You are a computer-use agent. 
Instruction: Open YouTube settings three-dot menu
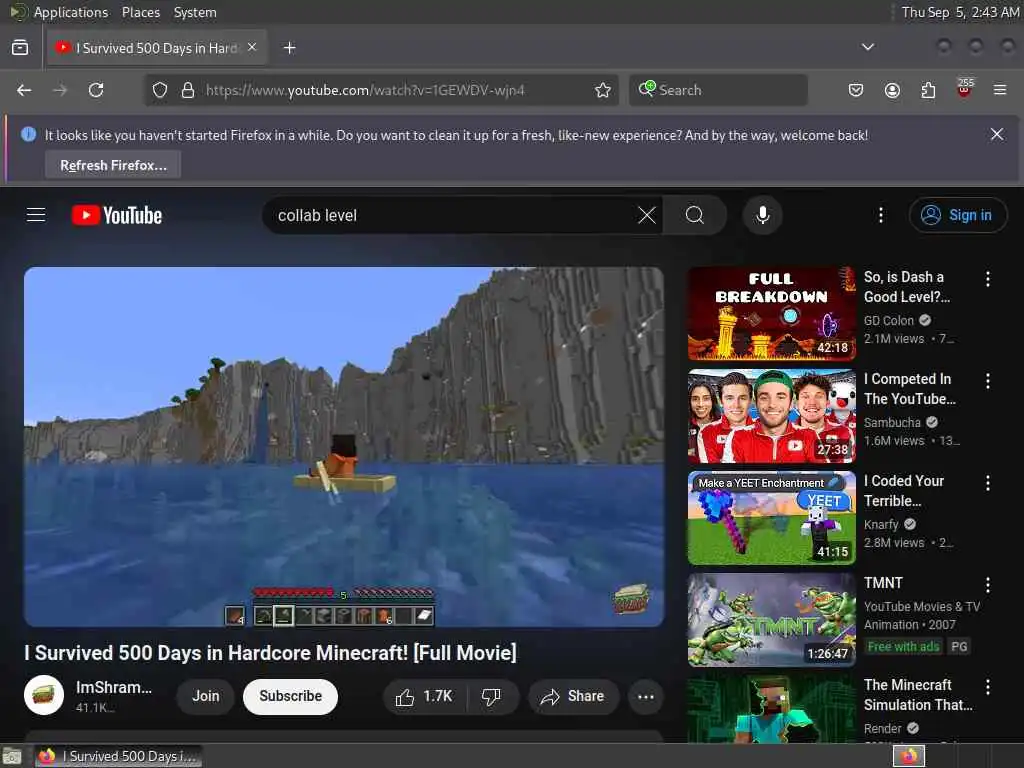click(x=881, y=215)
